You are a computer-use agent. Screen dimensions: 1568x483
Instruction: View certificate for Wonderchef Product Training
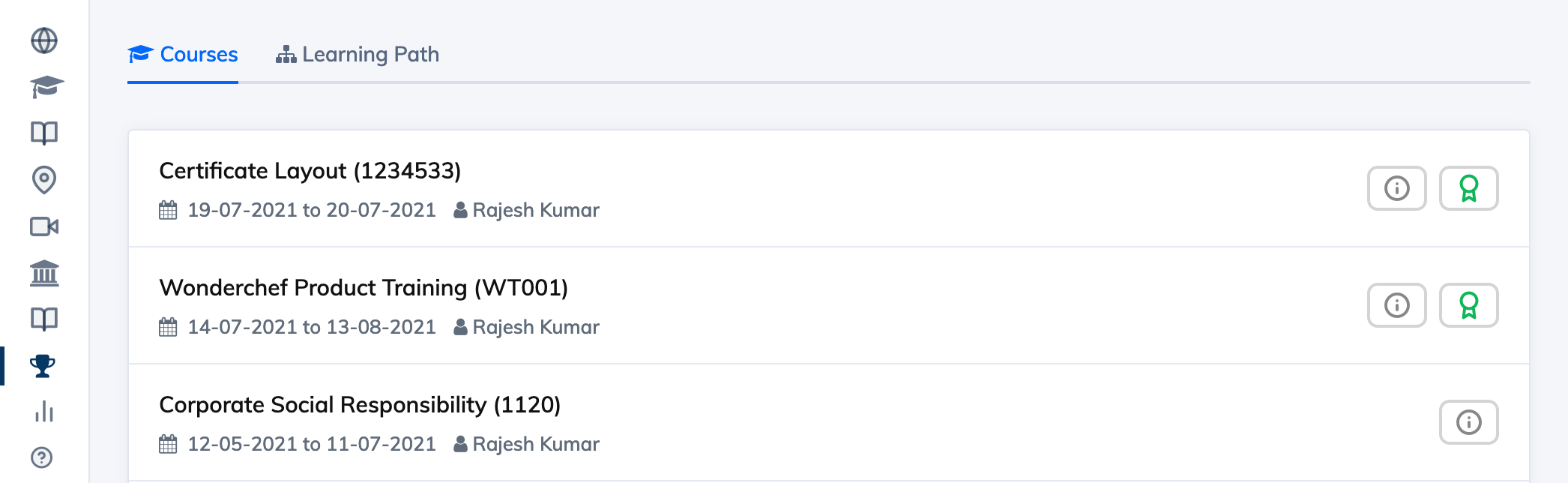tap(1468, 305)
